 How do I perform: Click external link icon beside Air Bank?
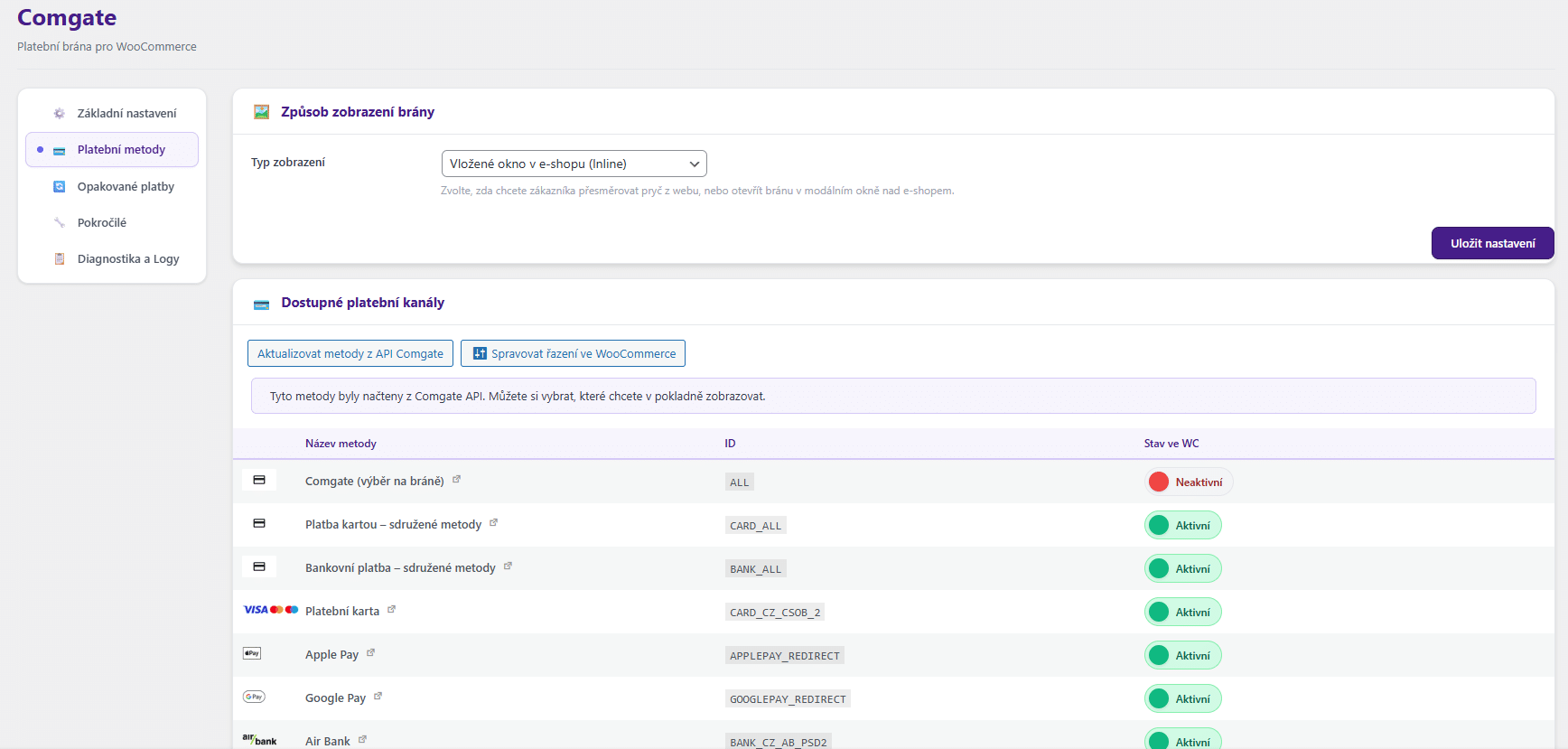pyautogui.click(x=362, y=740)
